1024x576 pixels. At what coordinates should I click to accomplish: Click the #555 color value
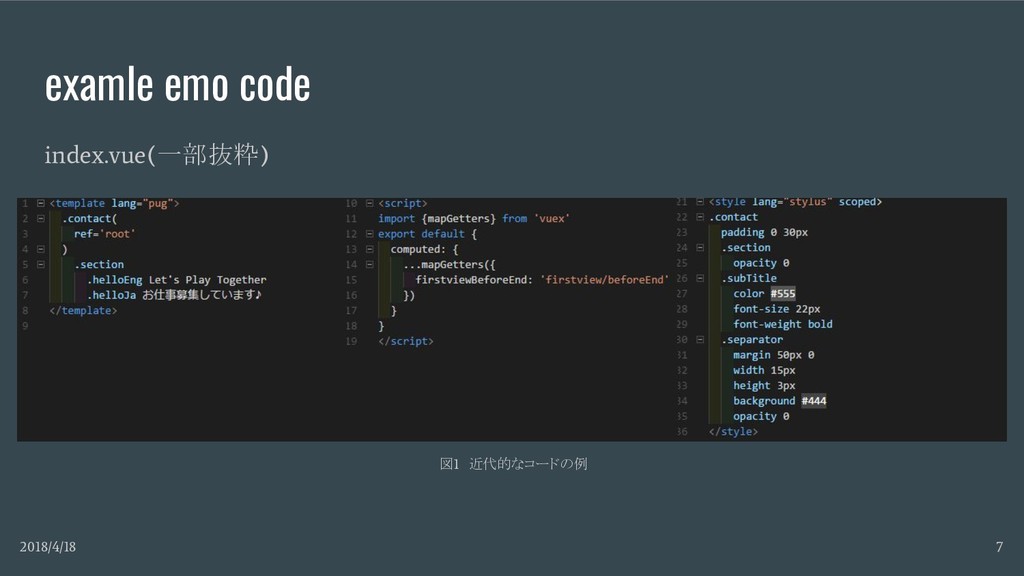(783, 294)
